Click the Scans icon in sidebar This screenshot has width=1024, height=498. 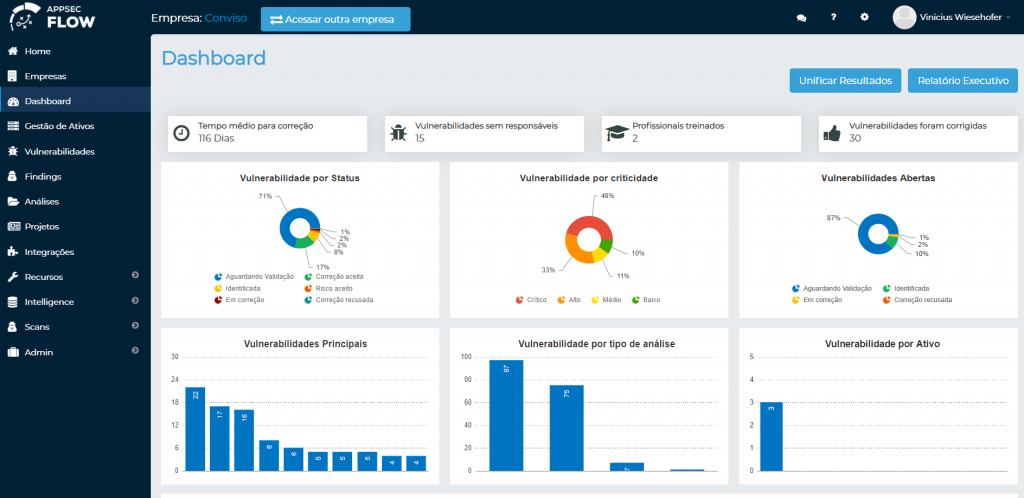[x=12, y=326]
